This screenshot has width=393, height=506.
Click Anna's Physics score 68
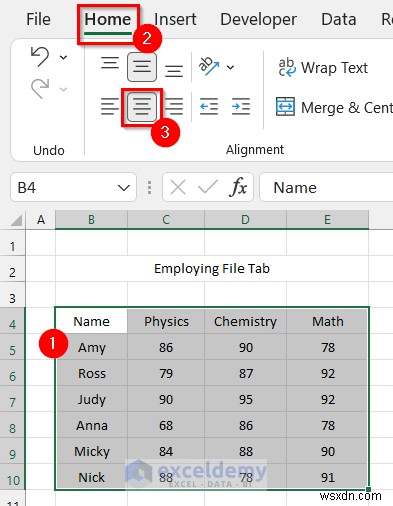(166, 425)
